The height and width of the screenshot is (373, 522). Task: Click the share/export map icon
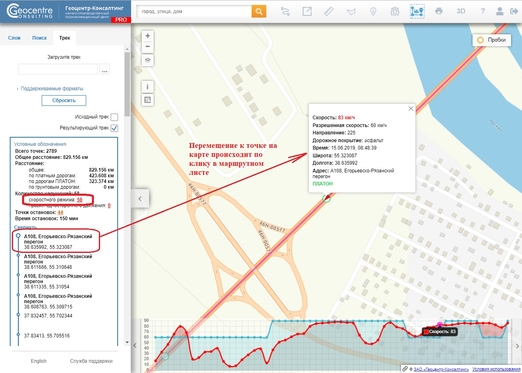(307, 11)
